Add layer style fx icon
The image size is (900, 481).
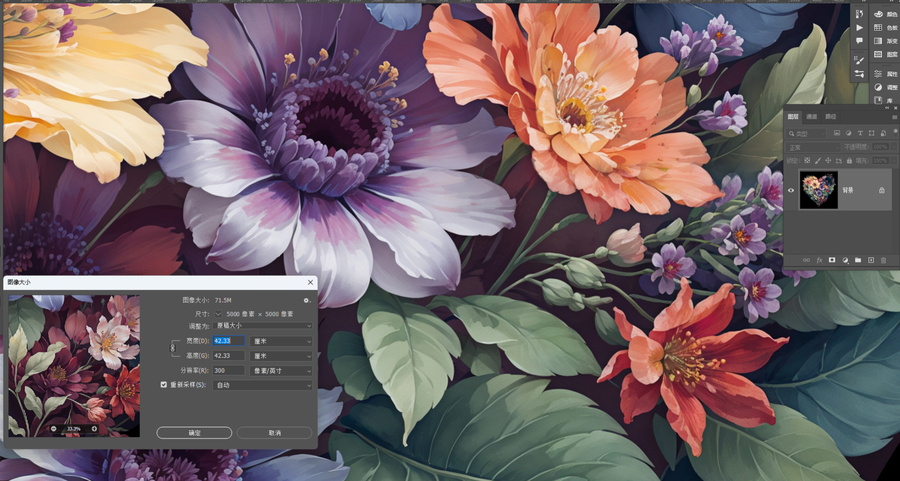820,260
